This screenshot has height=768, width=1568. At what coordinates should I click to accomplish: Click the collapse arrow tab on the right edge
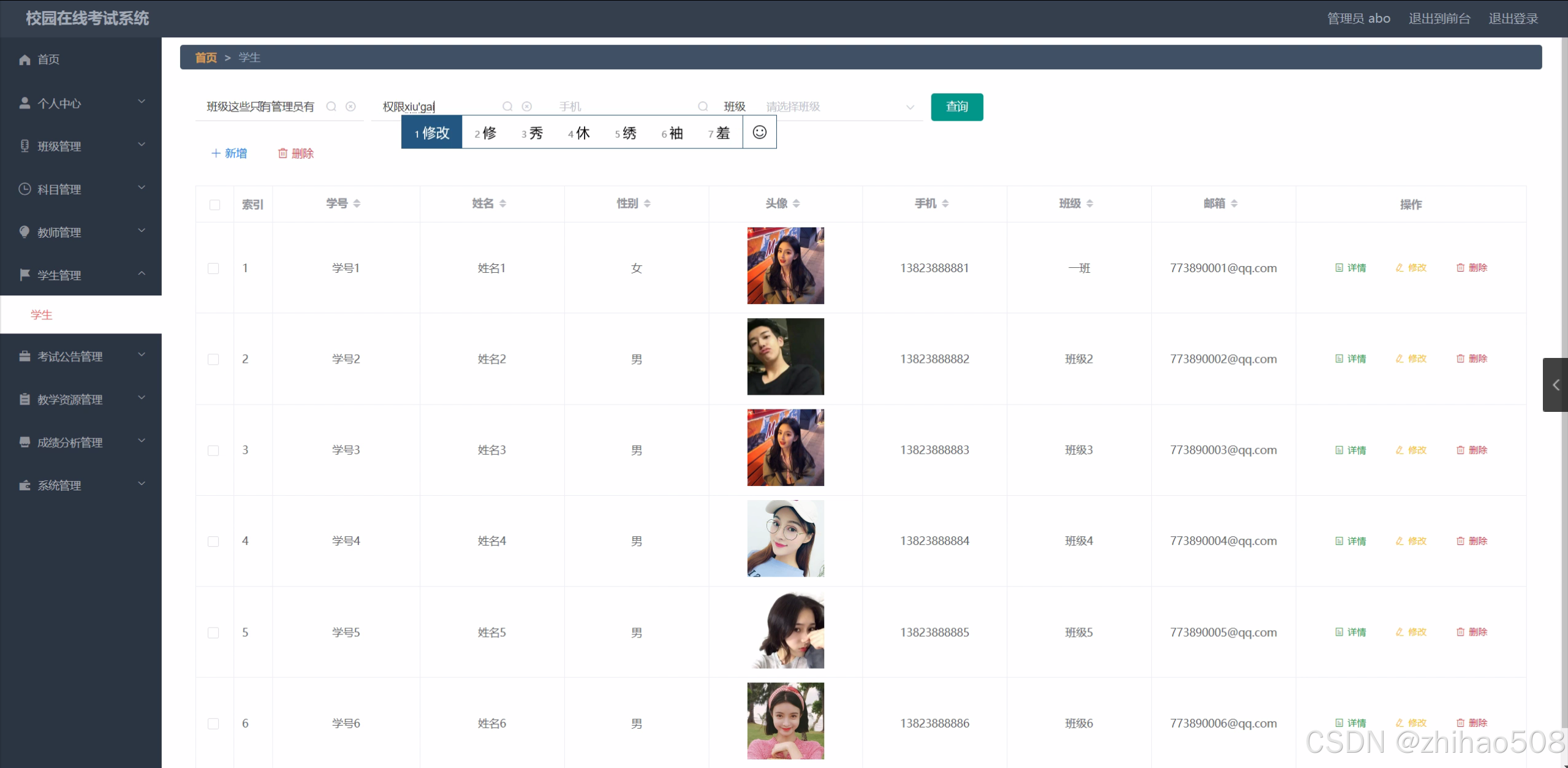pos(1555,385)
